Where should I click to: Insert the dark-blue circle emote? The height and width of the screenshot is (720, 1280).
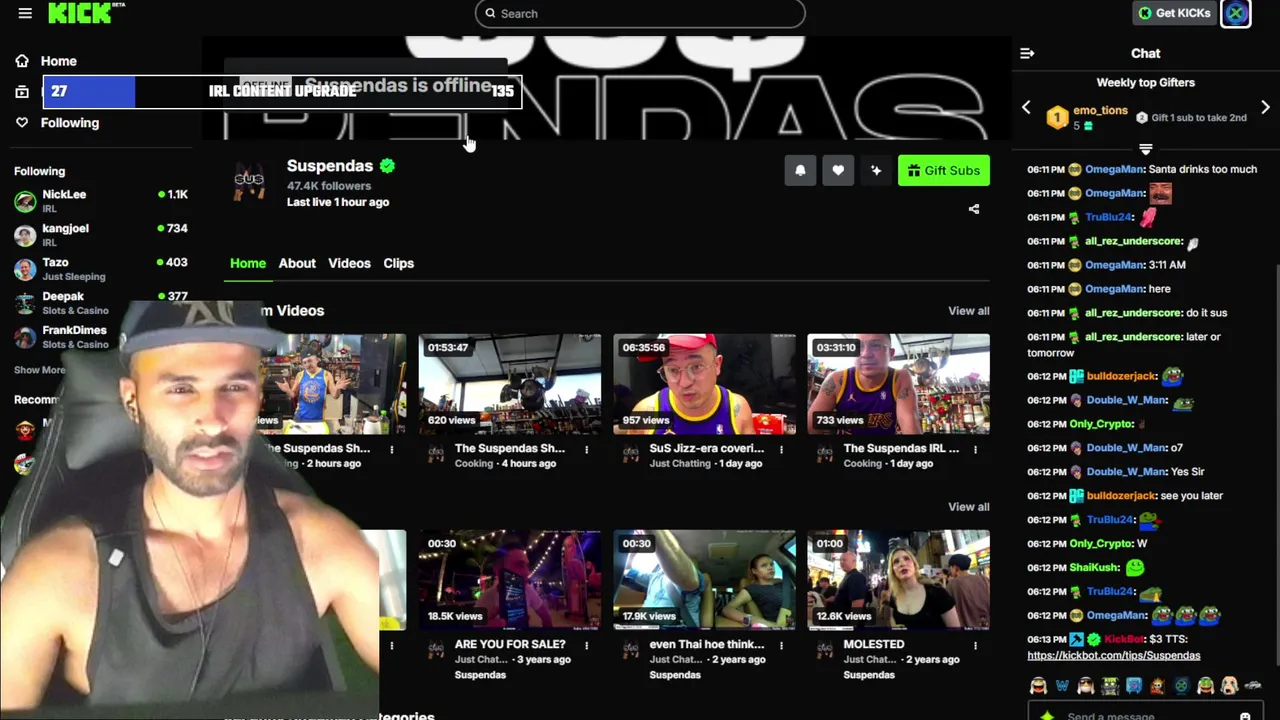point(1181,686)
